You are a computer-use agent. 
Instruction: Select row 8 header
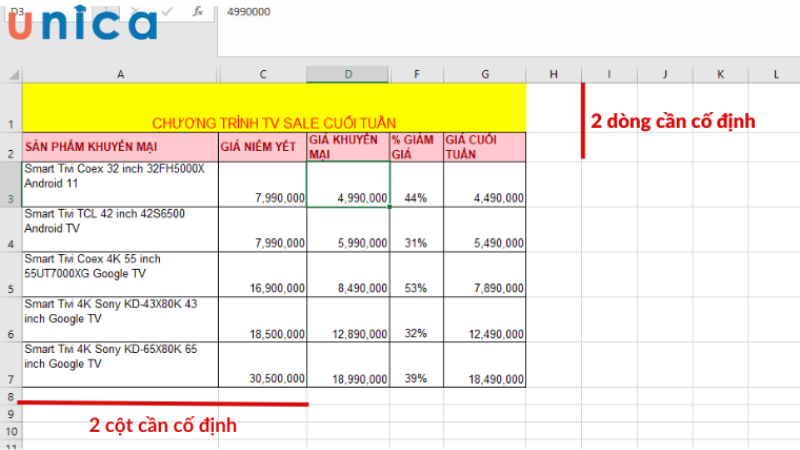click(x=10, y=397)
